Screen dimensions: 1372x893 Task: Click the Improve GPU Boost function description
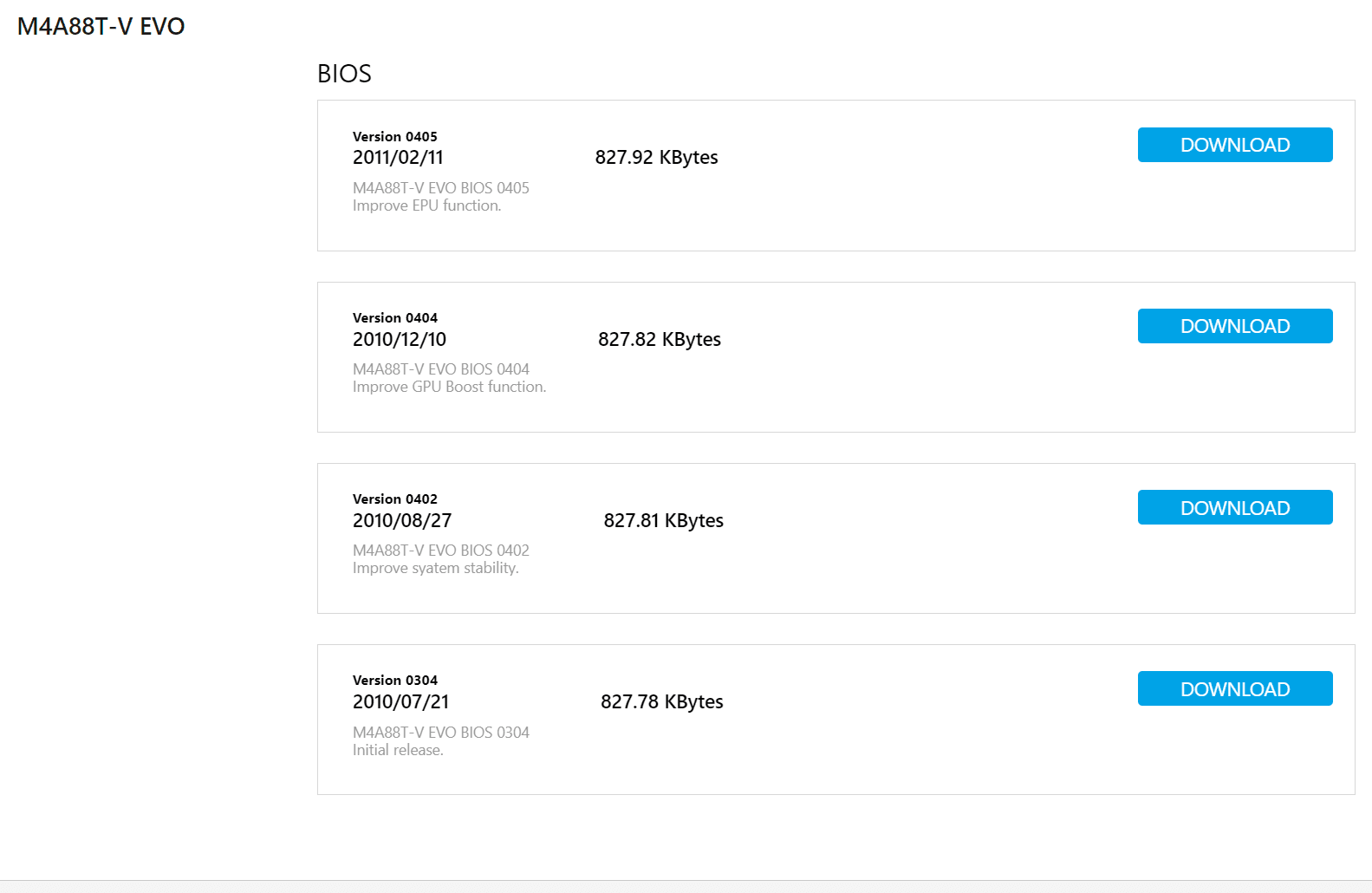[x=450, y=387]
